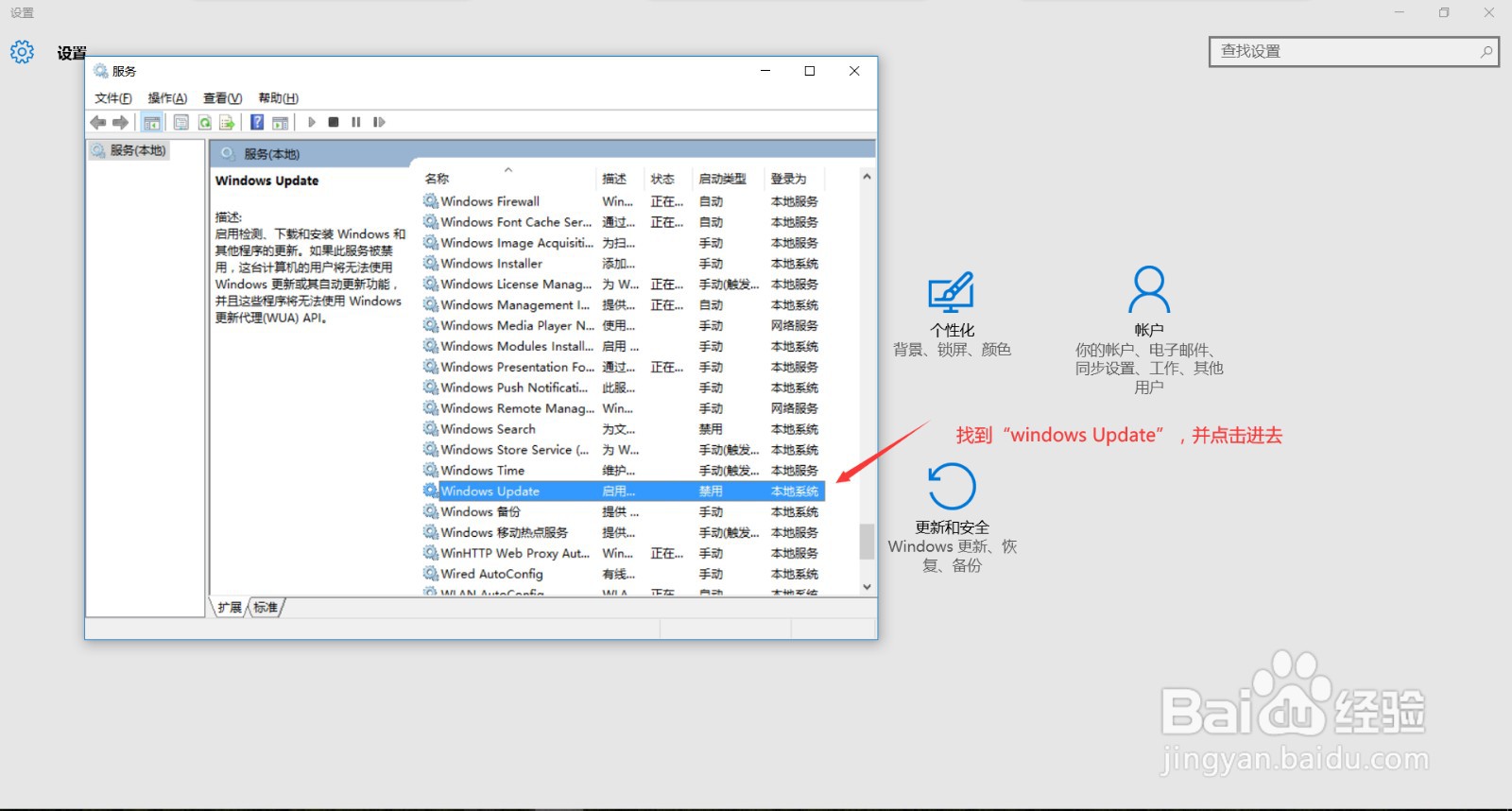Switch to the 扩展 tab

pyautogui.click(x=230, y=608)
